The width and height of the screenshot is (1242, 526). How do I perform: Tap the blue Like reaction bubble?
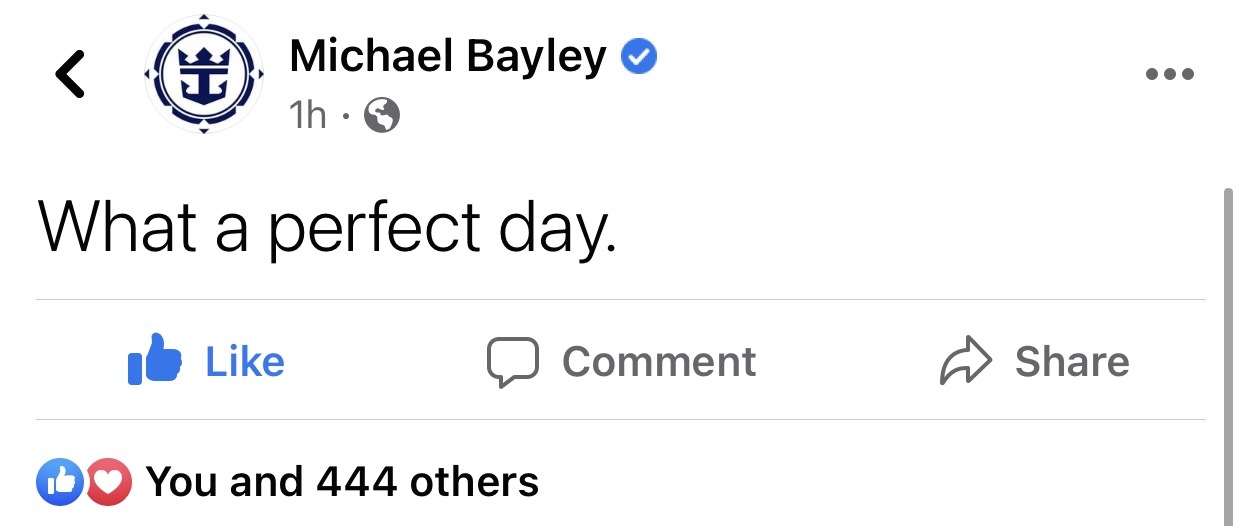click(x=60, y=483)
